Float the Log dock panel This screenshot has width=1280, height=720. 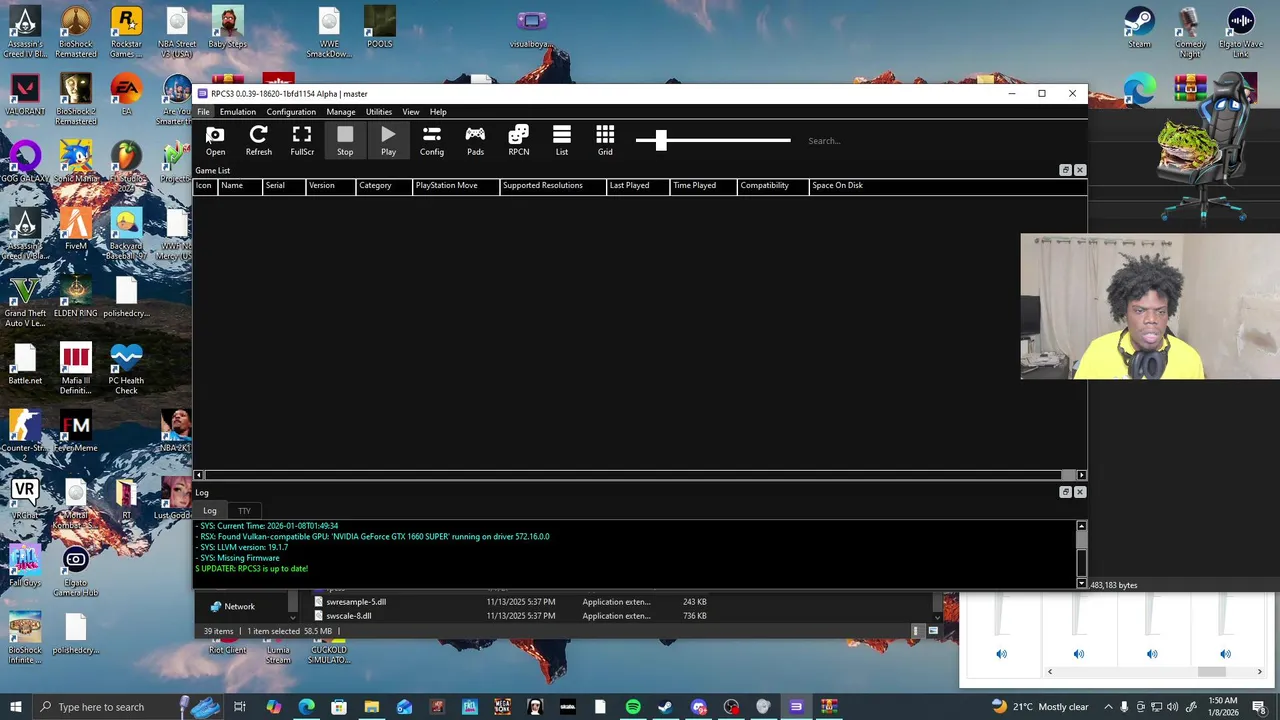click(x=1065, y=492)
